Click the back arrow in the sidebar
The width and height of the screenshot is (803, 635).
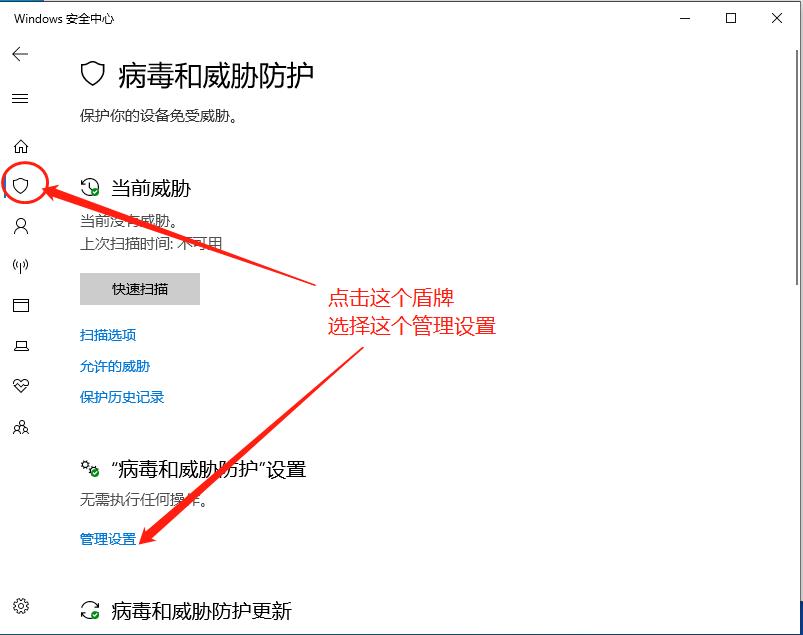click(20, 54)
